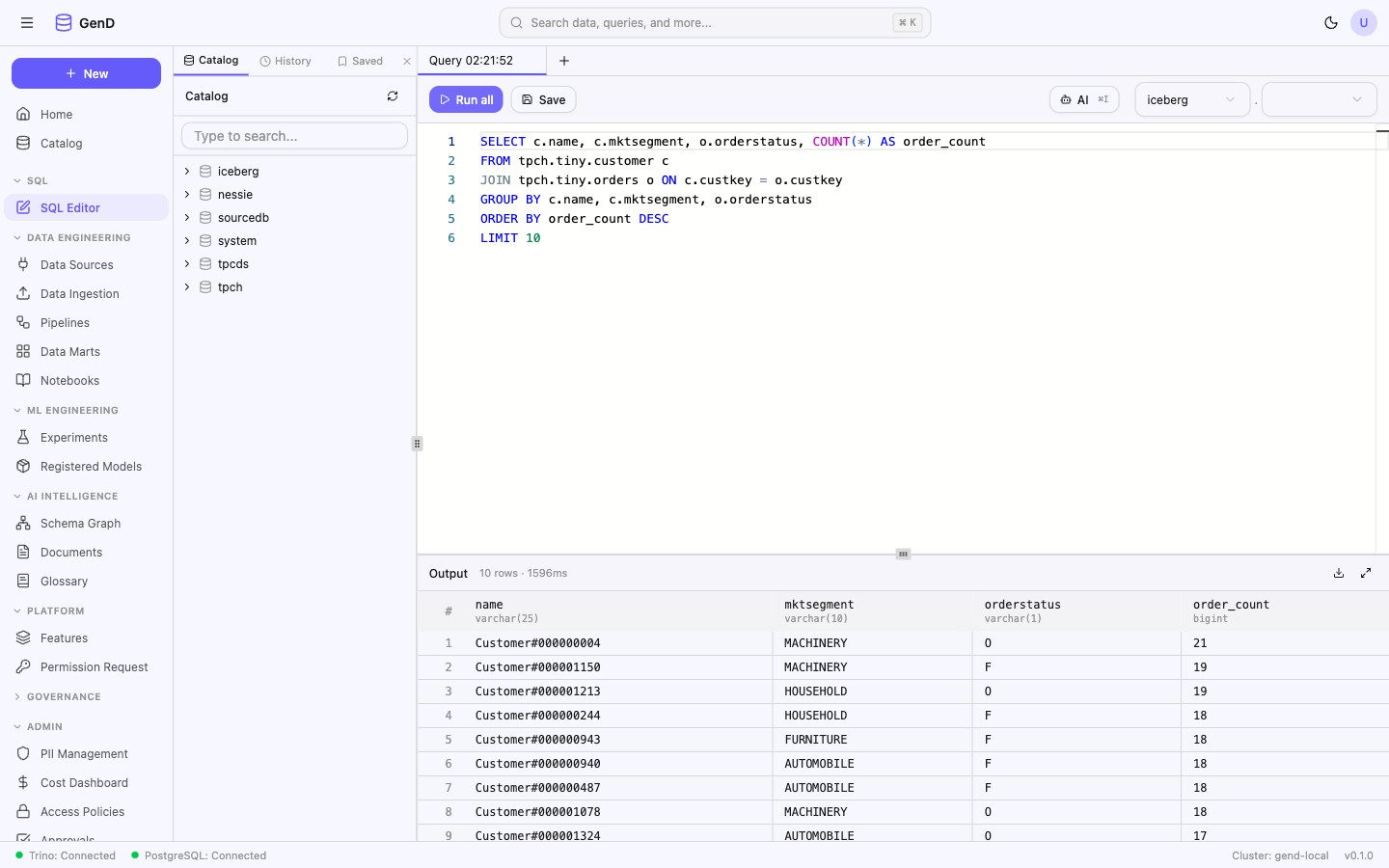1389x868 pixels.
Task: Switch to the Saved tab
Action: [x=360, y=61]
